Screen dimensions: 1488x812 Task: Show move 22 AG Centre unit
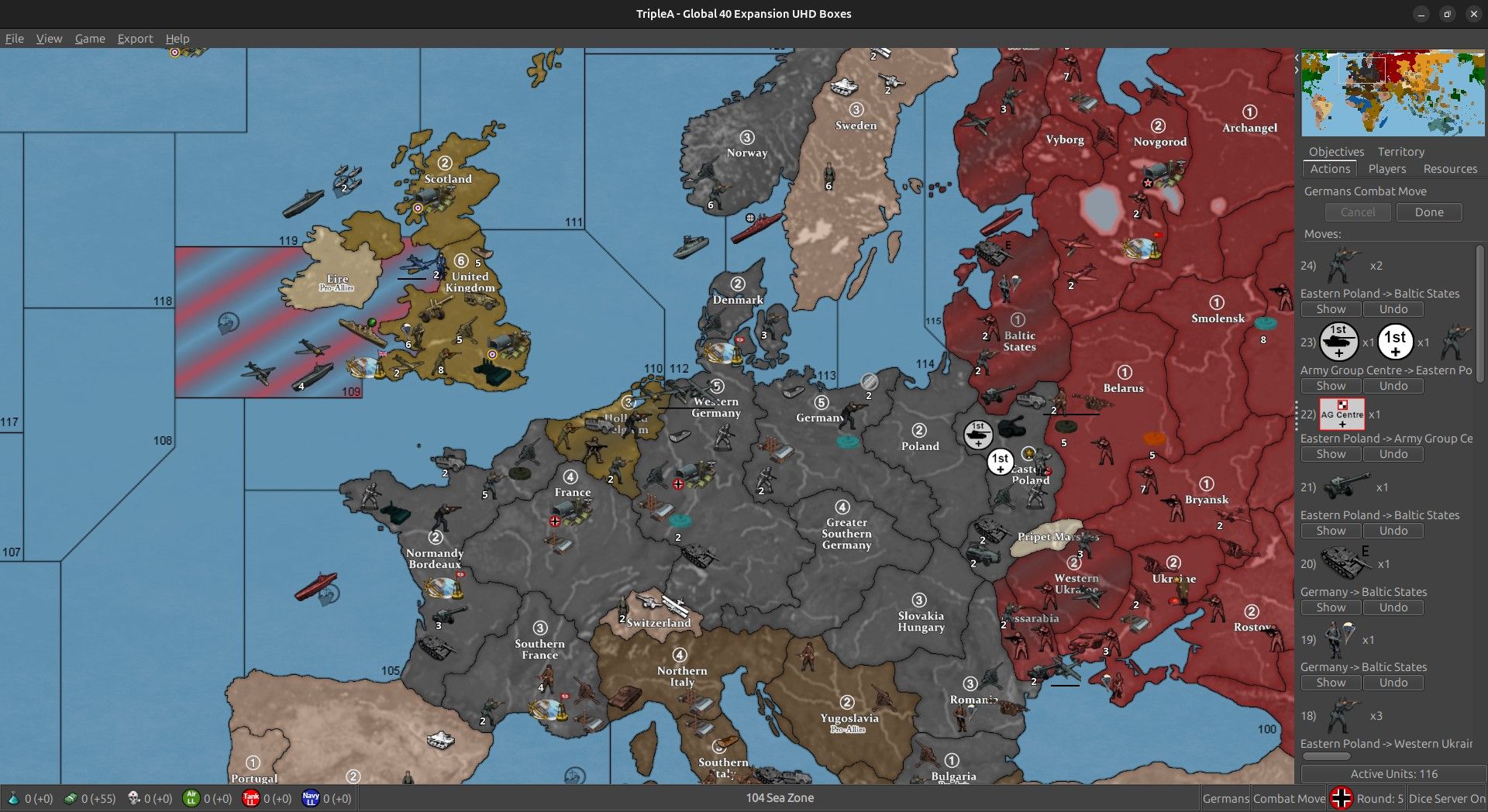tap(1331, 454)
